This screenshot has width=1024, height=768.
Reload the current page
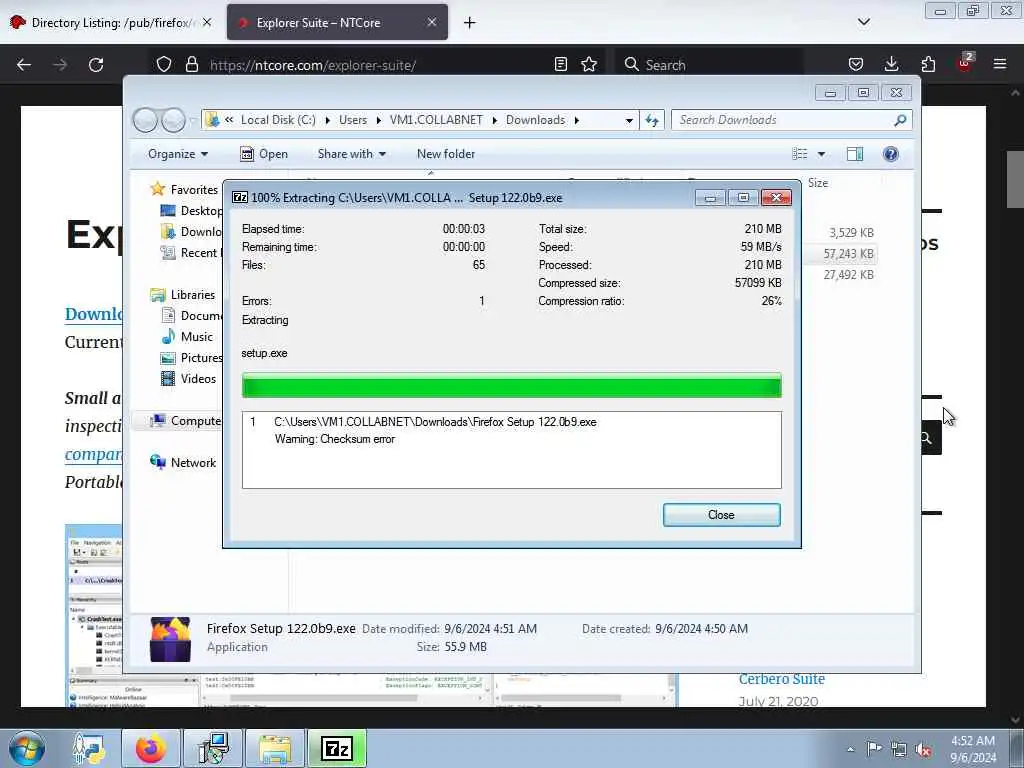coord(96,65)
